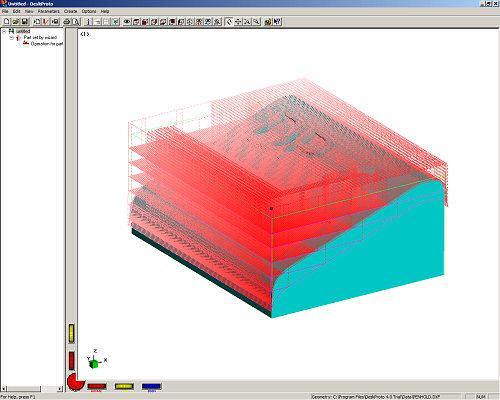500x400 pixels.
Task: Click the red horizontal rotation thumbwheel
Action: coord(97,386)
